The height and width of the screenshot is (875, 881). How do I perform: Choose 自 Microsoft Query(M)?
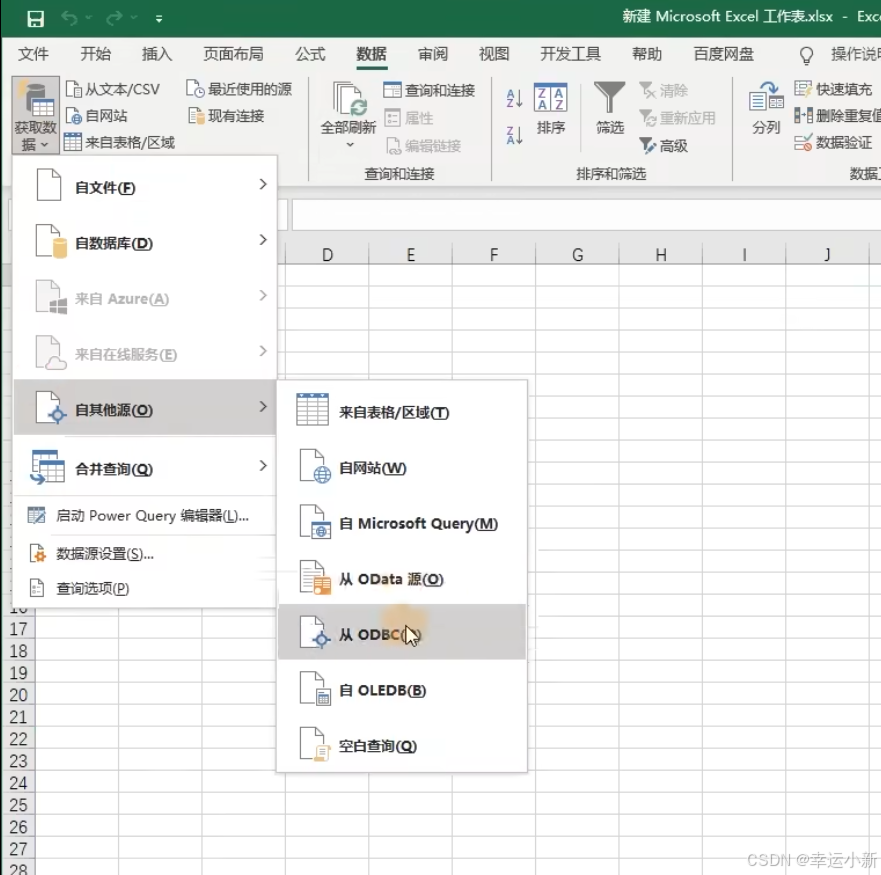coord(402,523)
